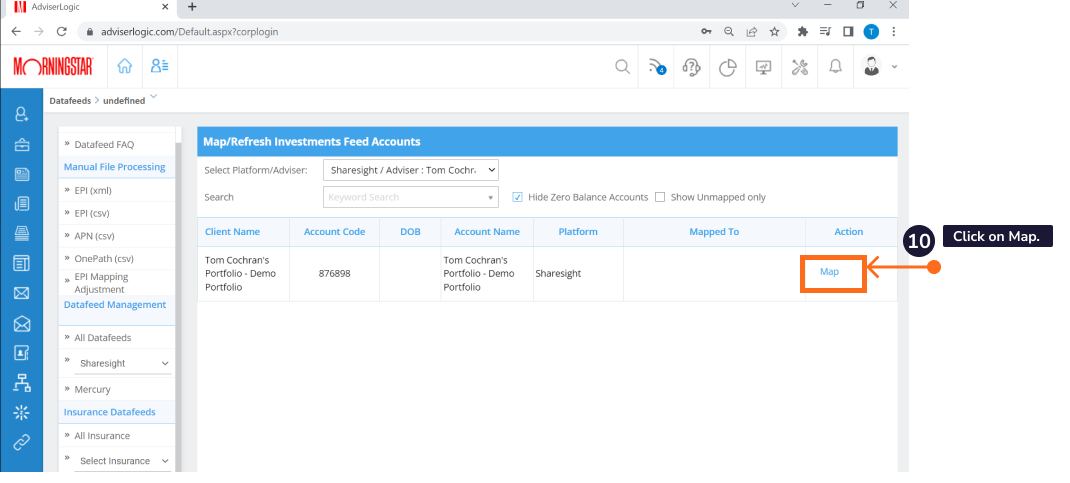Image resolution: width=1070 pixels, height=483 pixels.
Task: Check Show Unmapped only
Action: point(660,197)
